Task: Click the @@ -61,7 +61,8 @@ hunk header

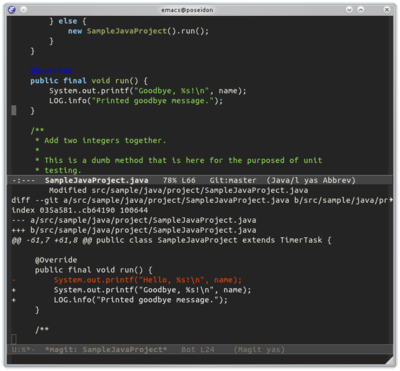Action: click(172, 240)
